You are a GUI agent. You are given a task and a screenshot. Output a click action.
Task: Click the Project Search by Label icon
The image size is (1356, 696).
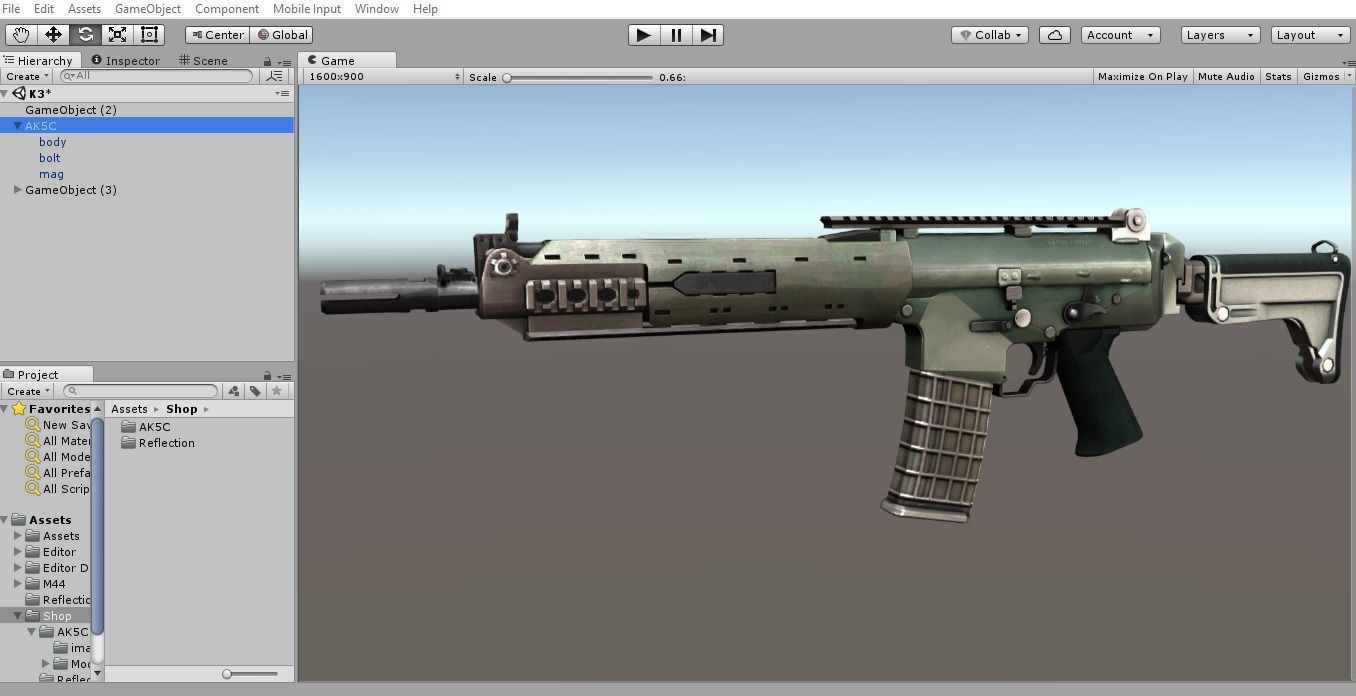[x=255, y=391]
